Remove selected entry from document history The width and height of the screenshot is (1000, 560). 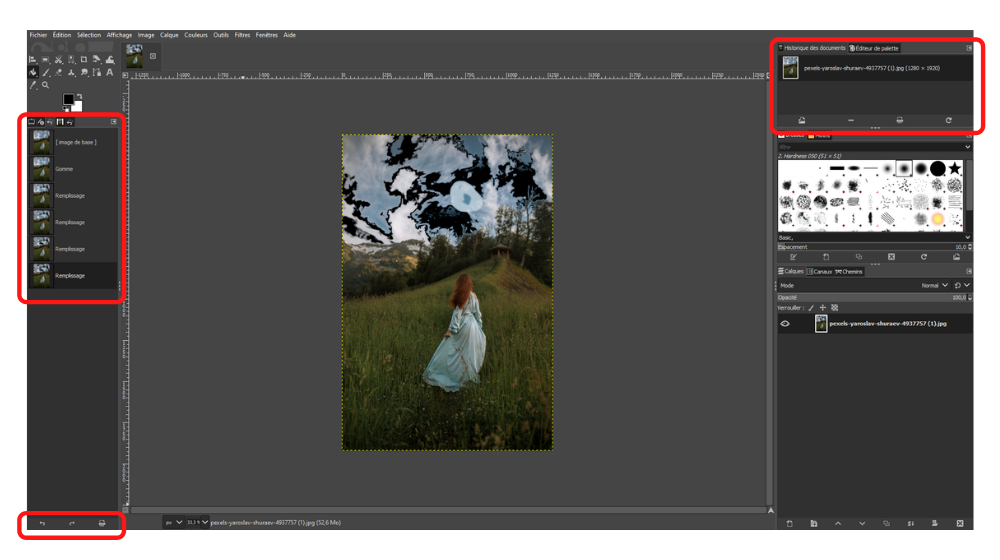[851, 120]
